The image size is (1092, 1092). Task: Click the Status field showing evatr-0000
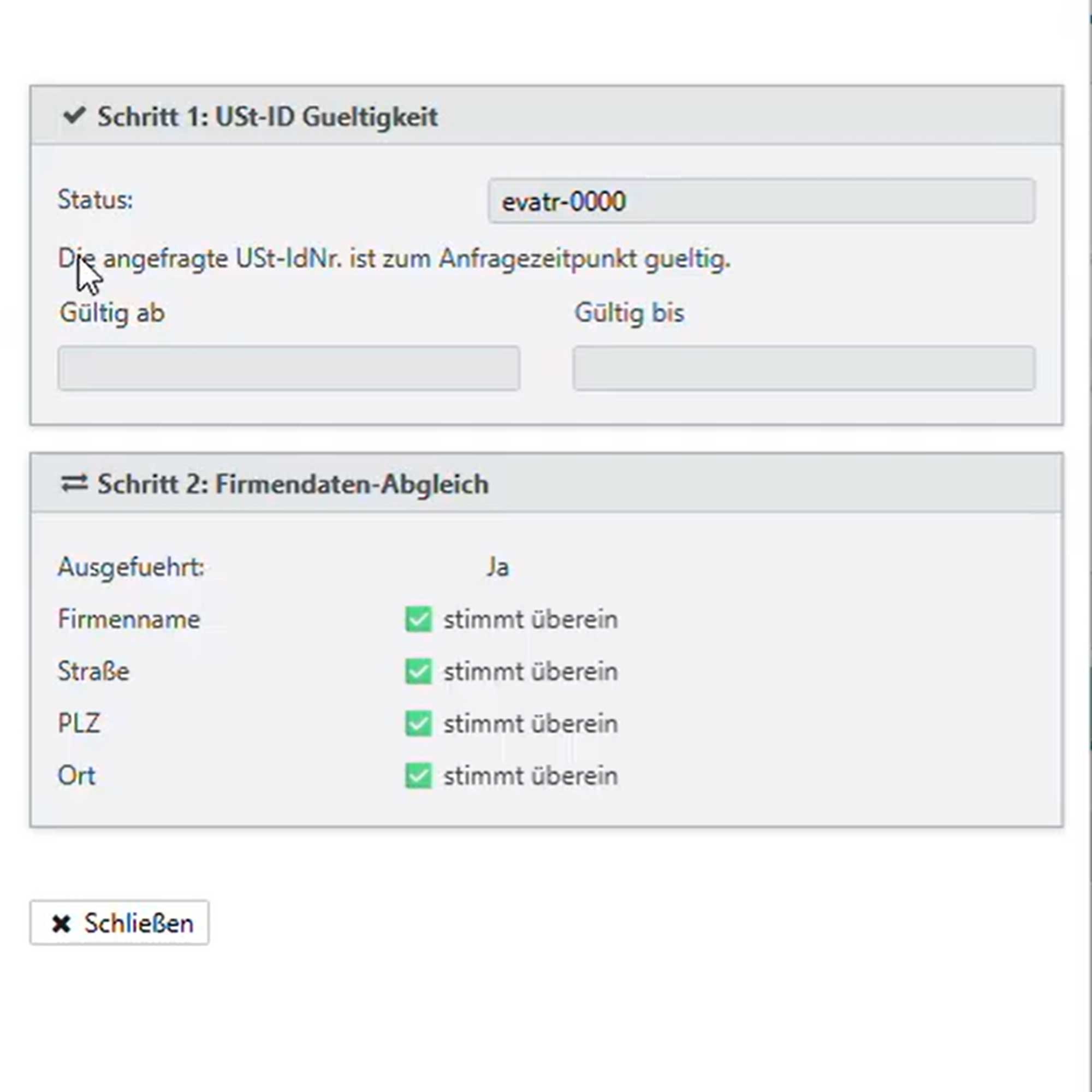point(761,201)
